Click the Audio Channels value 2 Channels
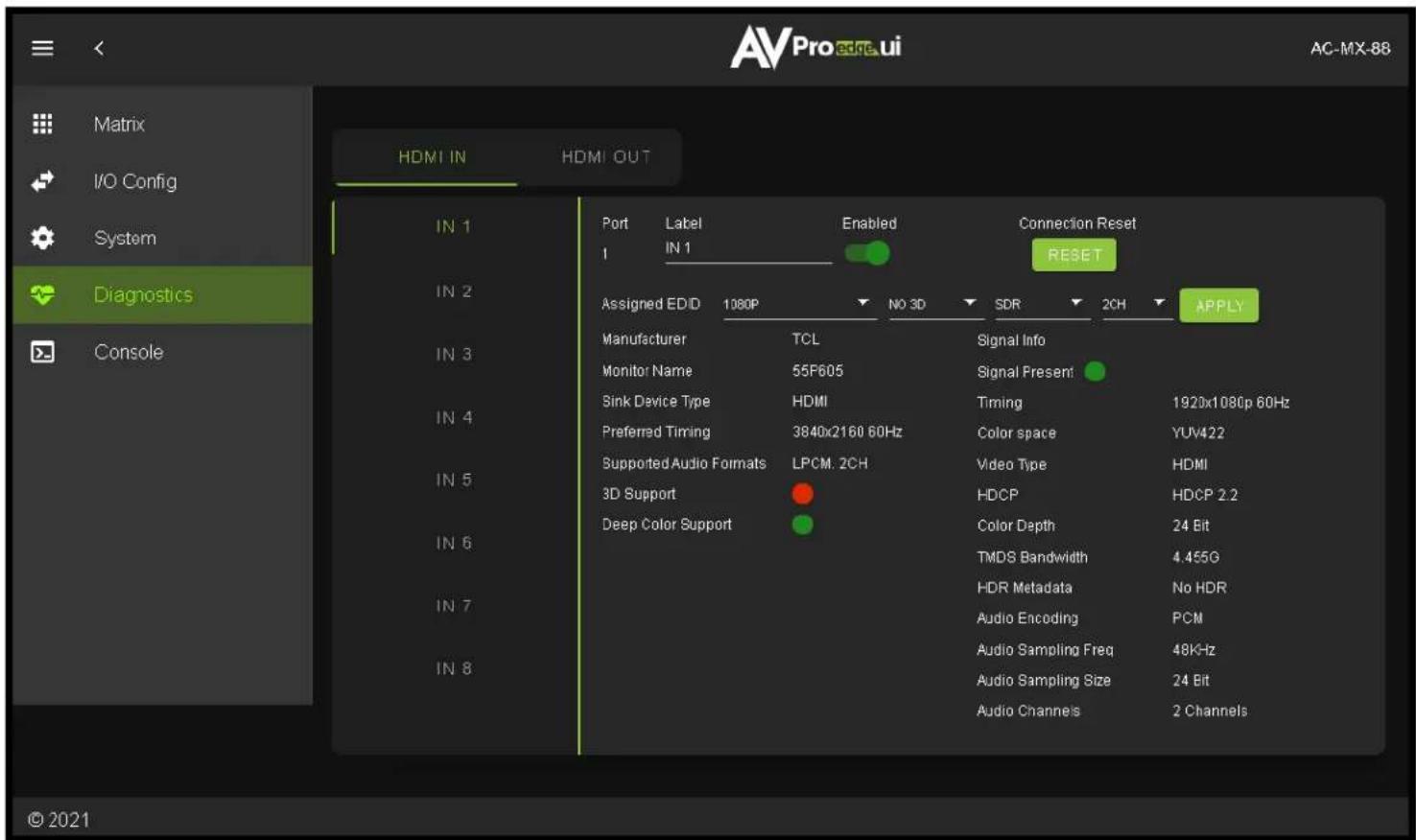 [1210, 711]
